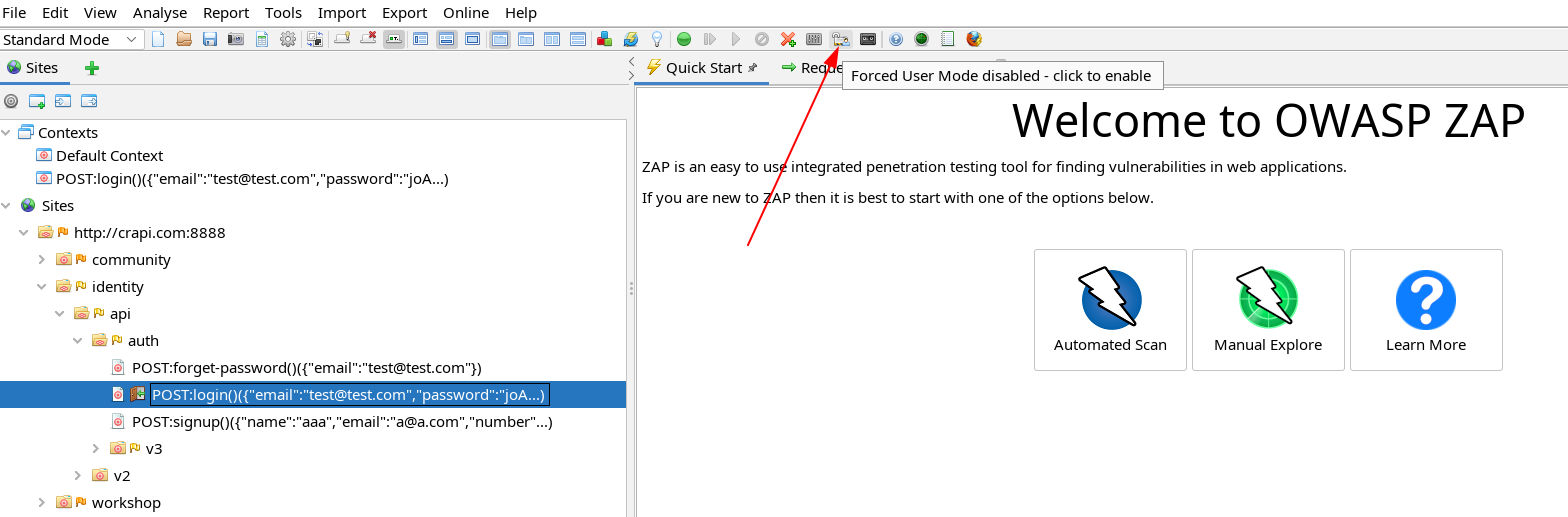Open the Analyse menu
Image resolution: width=1568 pixels, height=517 pixels.
tap(160, 13)
